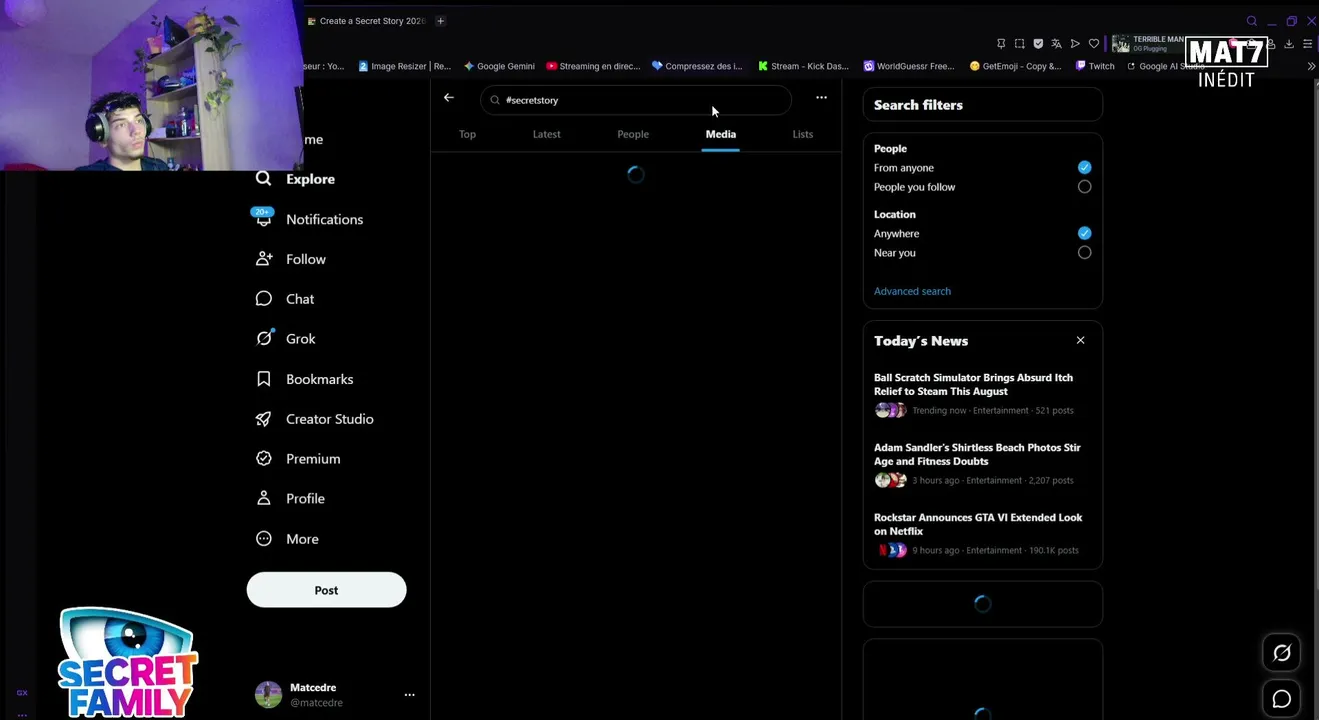Click the browser pin icon in toolbar
1319x720 pixels.
click(x=1001, y=44)
